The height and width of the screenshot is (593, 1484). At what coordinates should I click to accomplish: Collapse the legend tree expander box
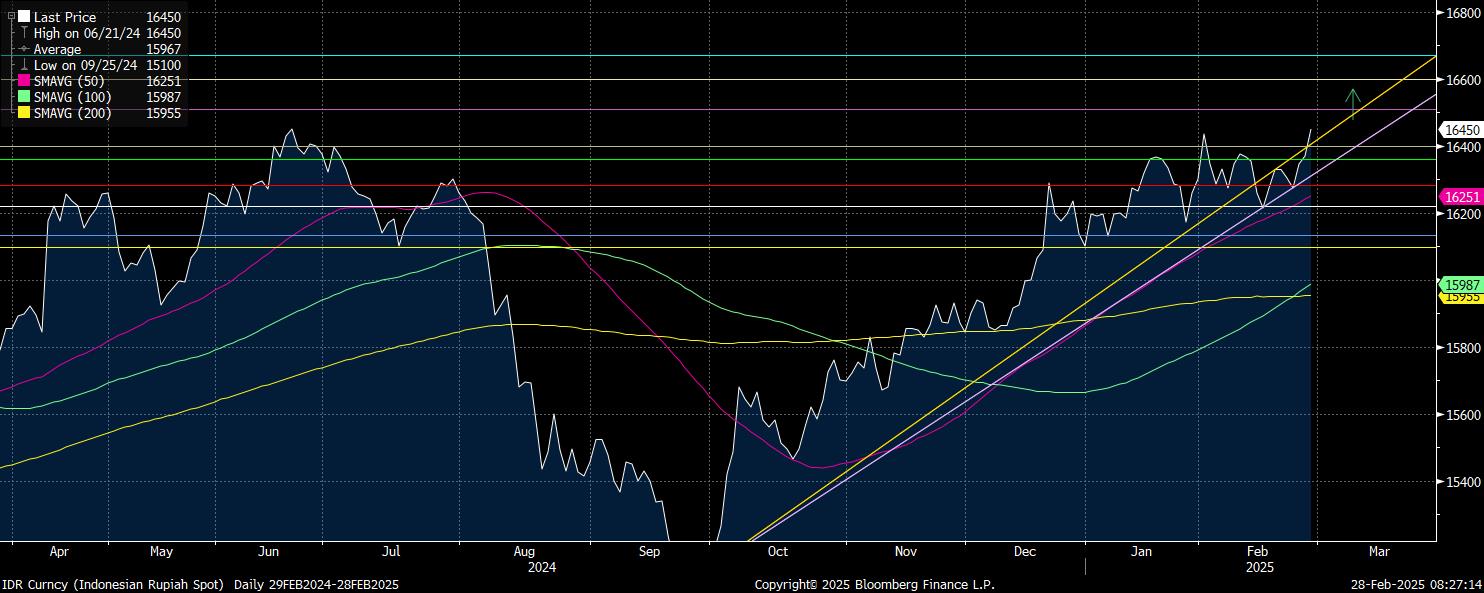(x=11, y=16)
